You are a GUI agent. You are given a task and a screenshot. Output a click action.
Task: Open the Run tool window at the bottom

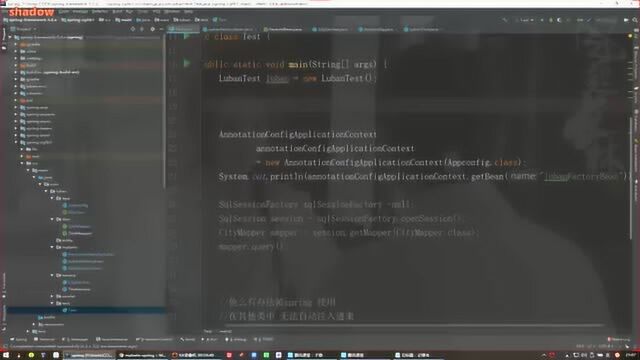[x=211, y=339]
